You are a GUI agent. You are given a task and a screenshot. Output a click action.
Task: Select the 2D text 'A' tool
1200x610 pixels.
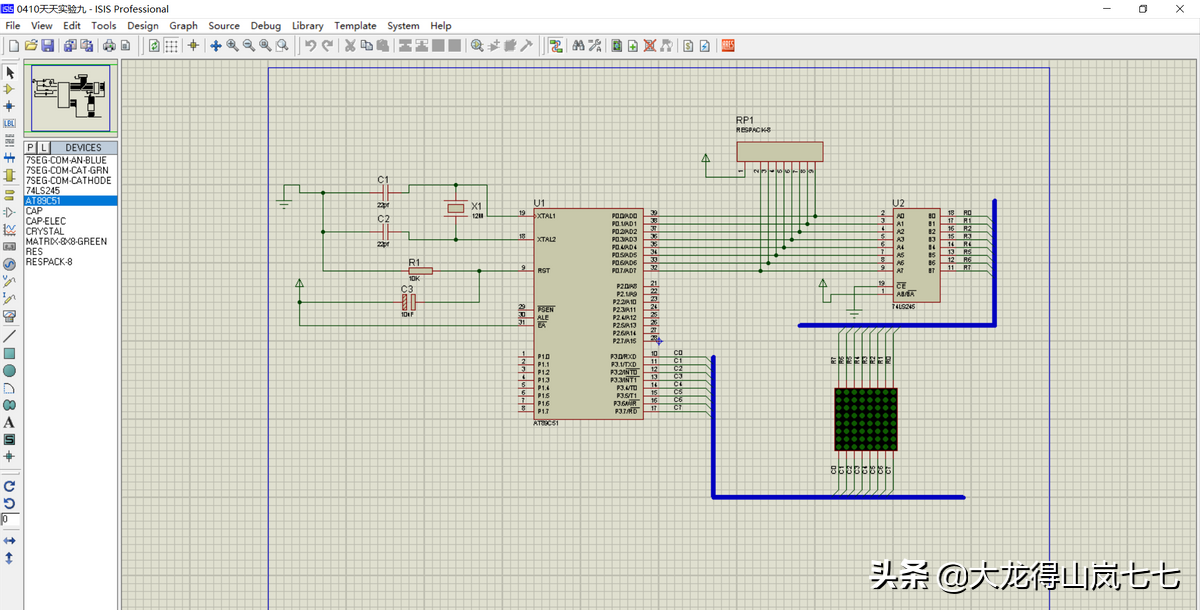[9, 423]
